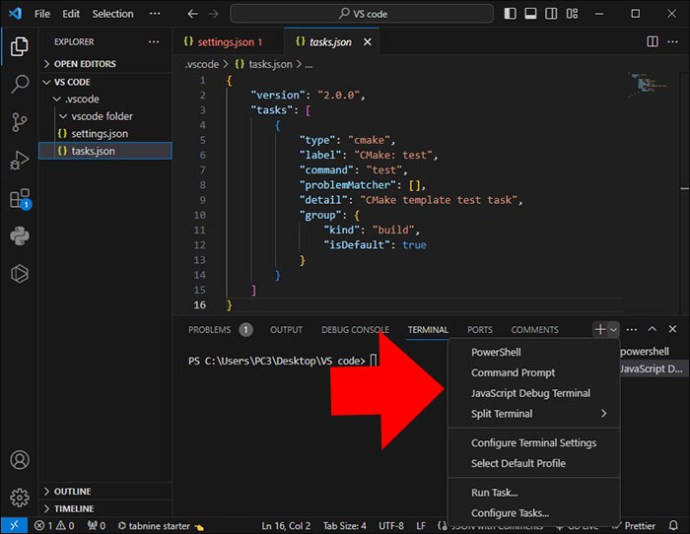Open the Selection menu

click(x=113, y=14)
